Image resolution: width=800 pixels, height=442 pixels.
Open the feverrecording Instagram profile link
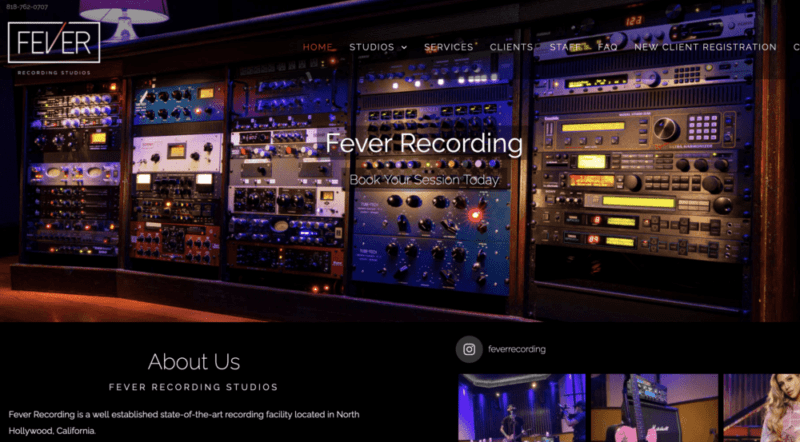click(517, 350)
